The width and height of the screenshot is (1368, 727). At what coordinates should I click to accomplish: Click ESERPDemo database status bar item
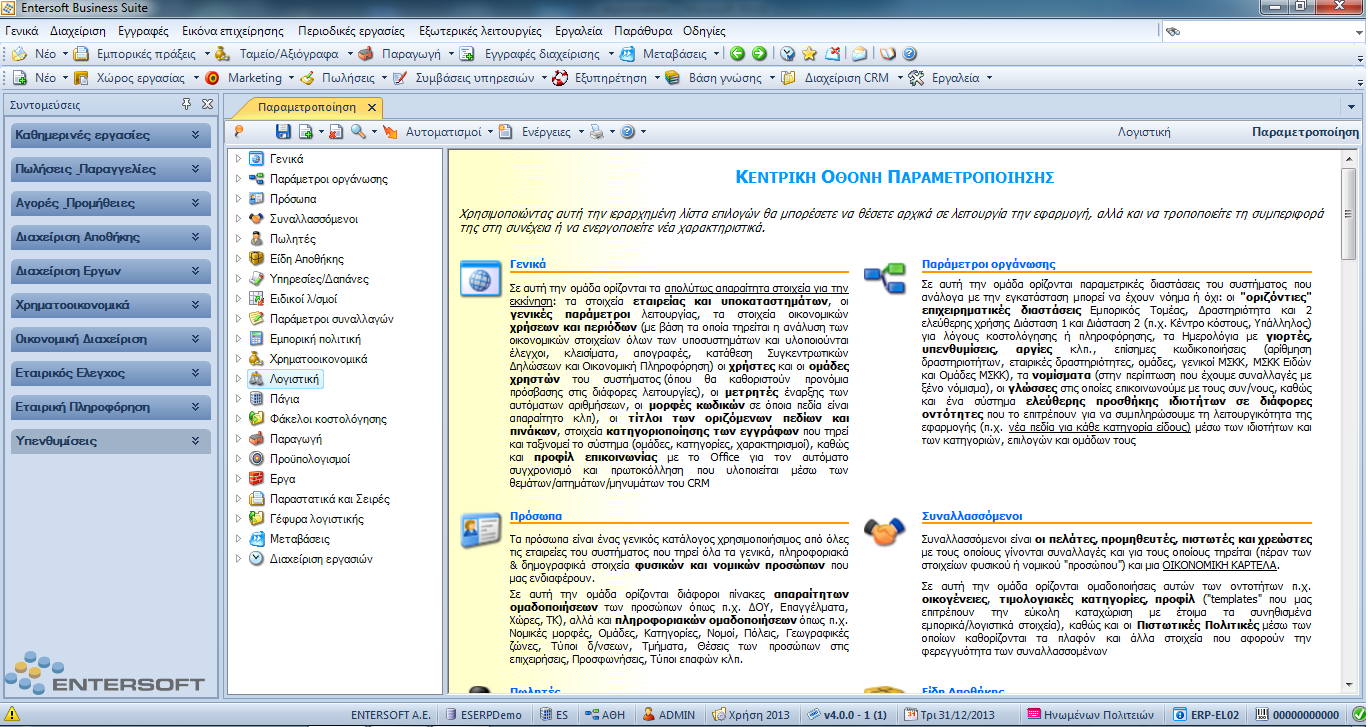click(484, 715)
